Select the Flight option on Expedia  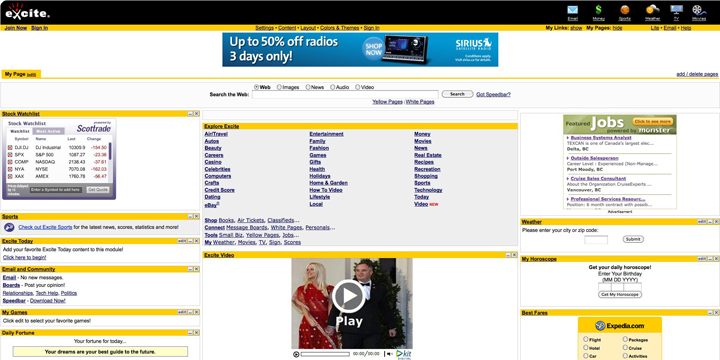click(x=585, y=339)
